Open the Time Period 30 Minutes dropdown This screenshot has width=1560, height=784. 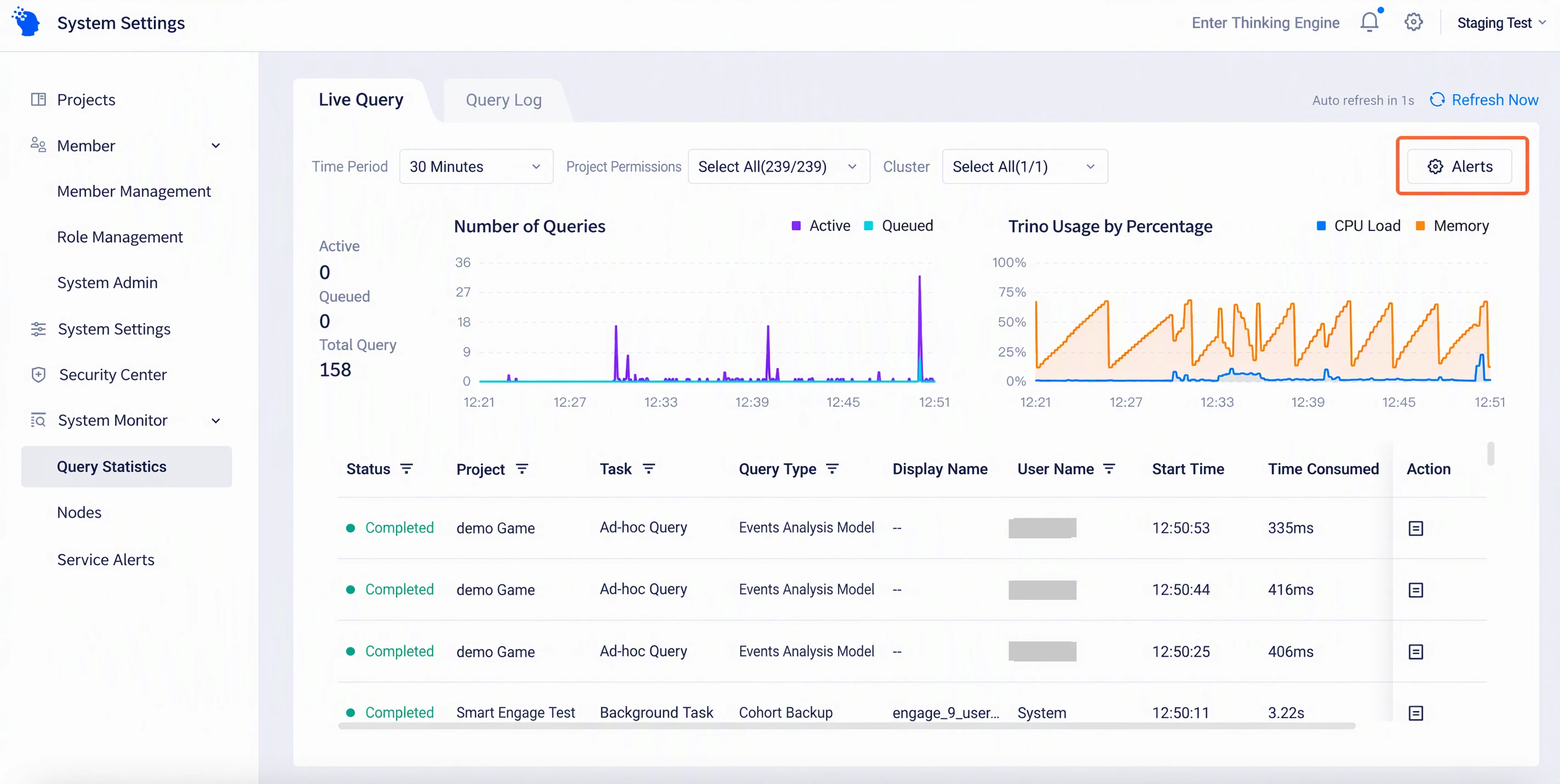[x=476, y=167]
